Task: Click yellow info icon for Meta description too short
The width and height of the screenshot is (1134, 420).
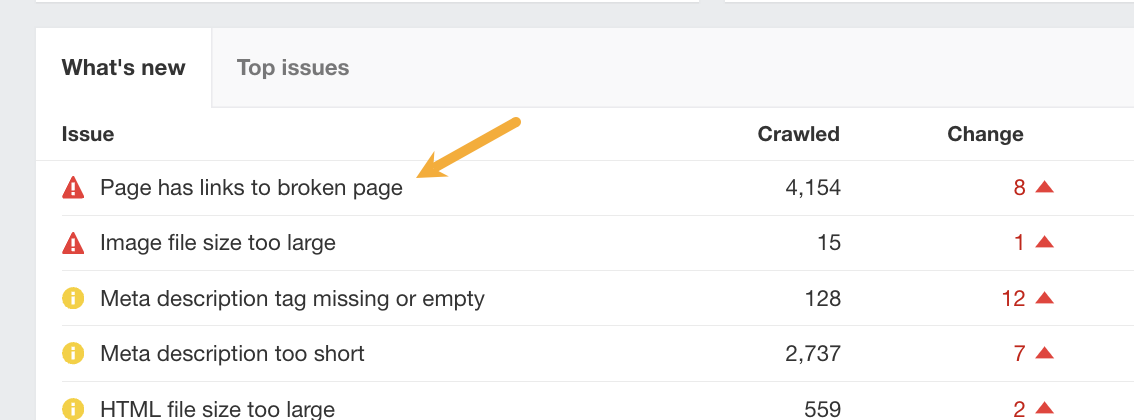Action: (73, 353)
